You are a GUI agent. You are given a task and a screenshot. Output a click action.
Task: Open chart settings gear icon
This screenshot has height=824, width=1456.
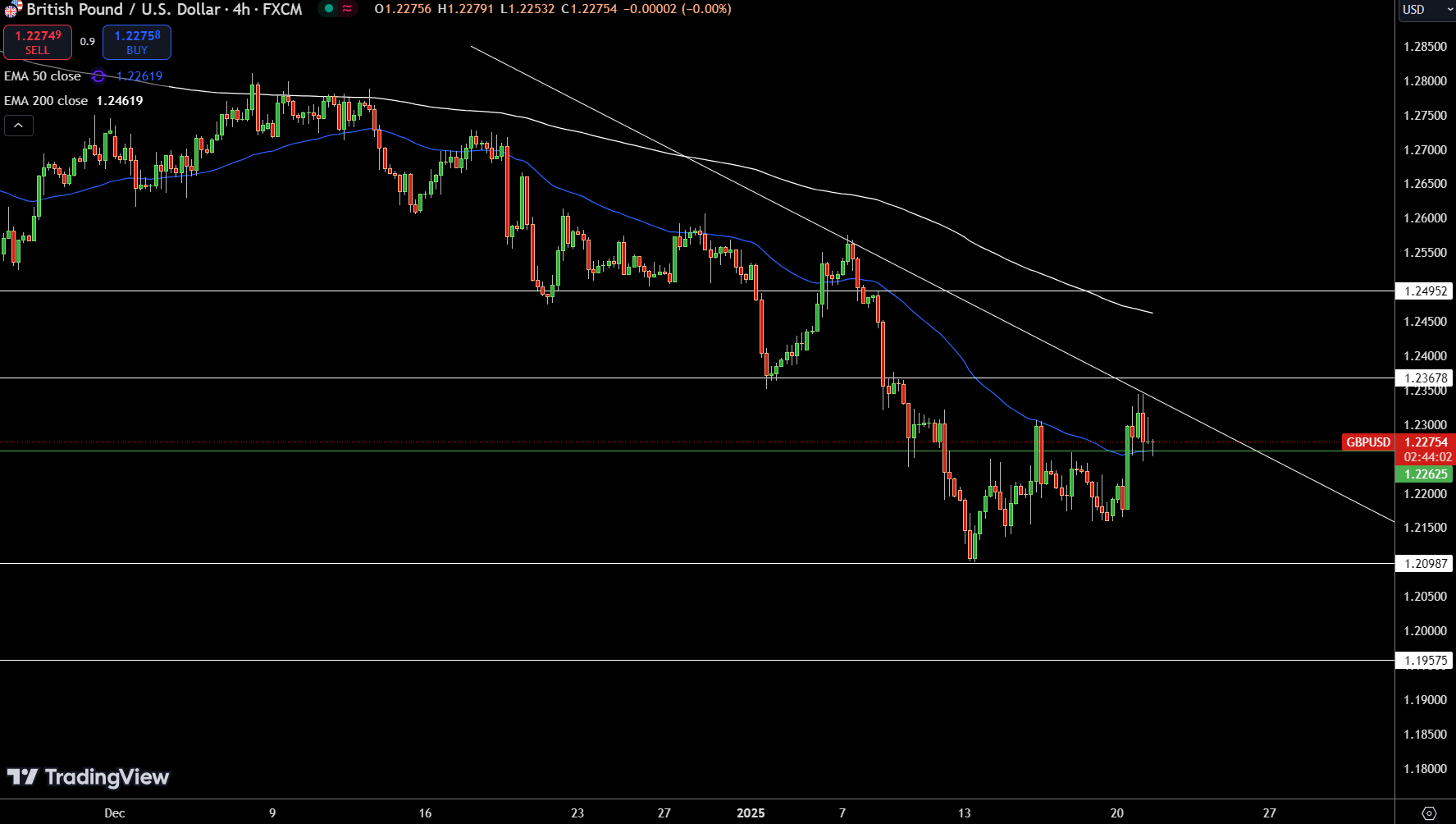pos(1429,813)
